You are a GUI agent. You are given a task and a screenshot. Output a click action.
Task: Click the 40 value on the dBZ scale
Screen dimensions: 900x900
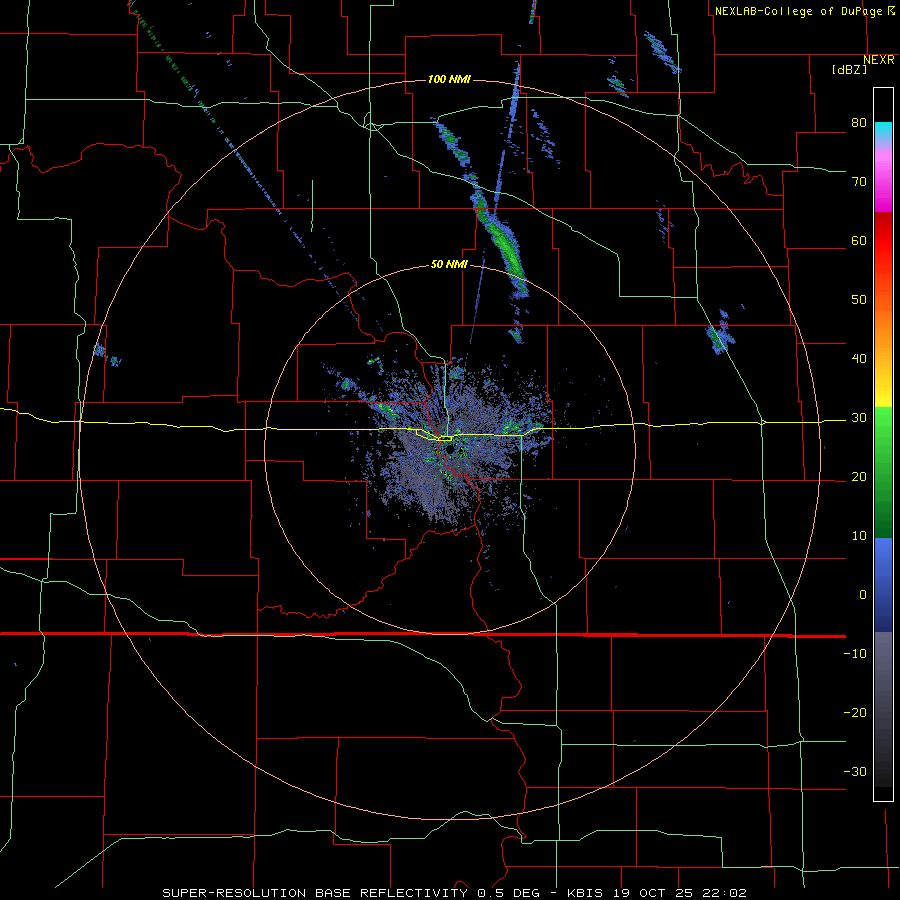click(859, 359)
